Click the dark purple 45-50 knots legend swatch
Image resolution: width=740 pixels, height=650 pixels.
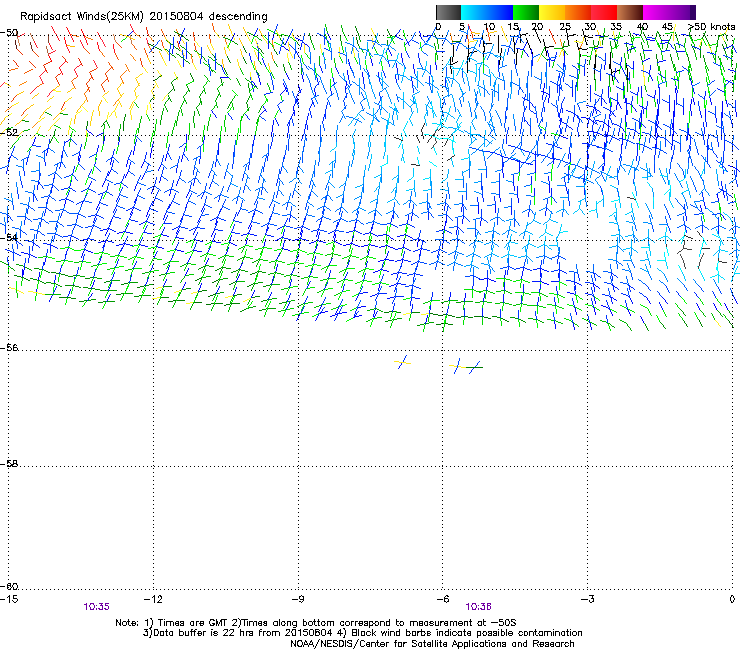click(682, 12)
